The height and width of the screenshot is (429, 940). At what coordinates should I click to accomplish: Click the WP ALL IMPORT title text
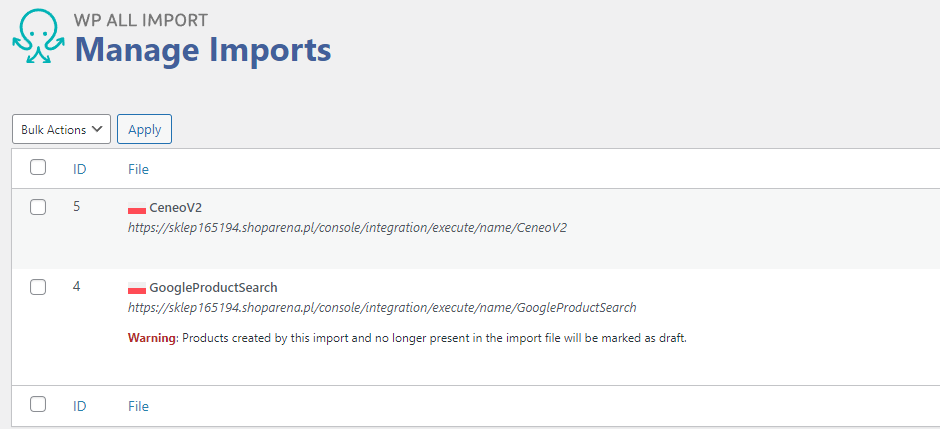(141, 20)
